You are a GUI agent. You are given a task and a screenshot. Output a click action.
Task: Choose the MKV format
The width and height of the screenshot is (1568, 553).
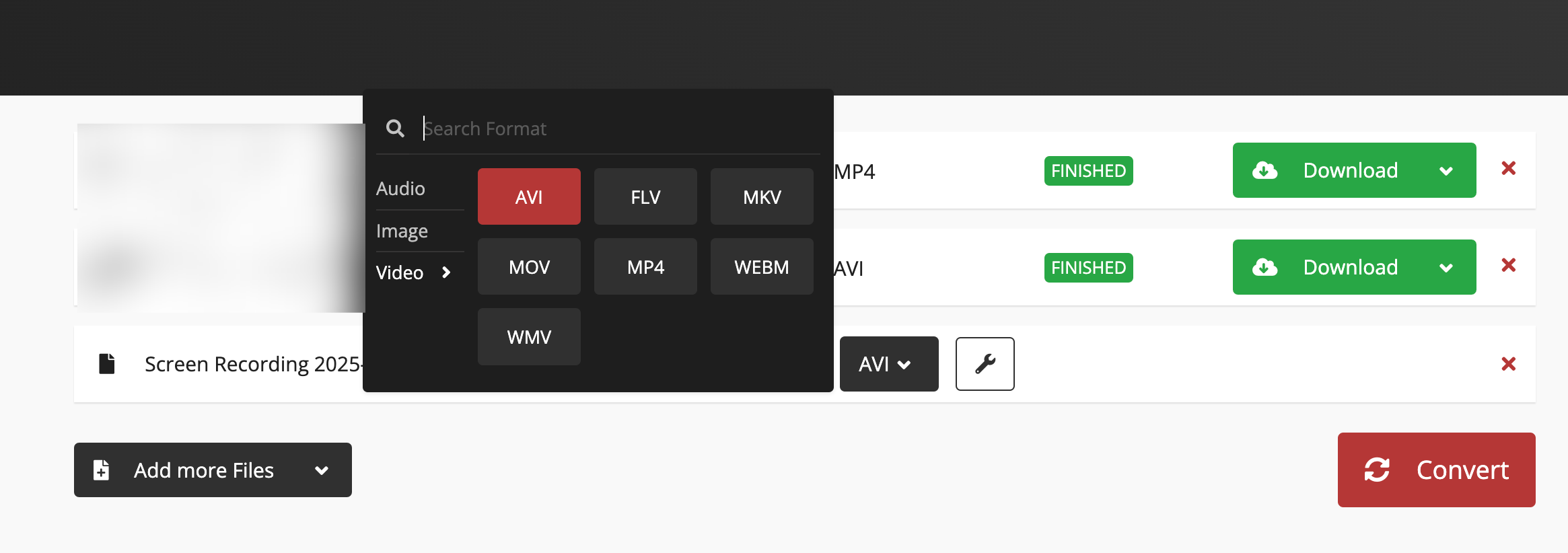click(x=762, y=196)
